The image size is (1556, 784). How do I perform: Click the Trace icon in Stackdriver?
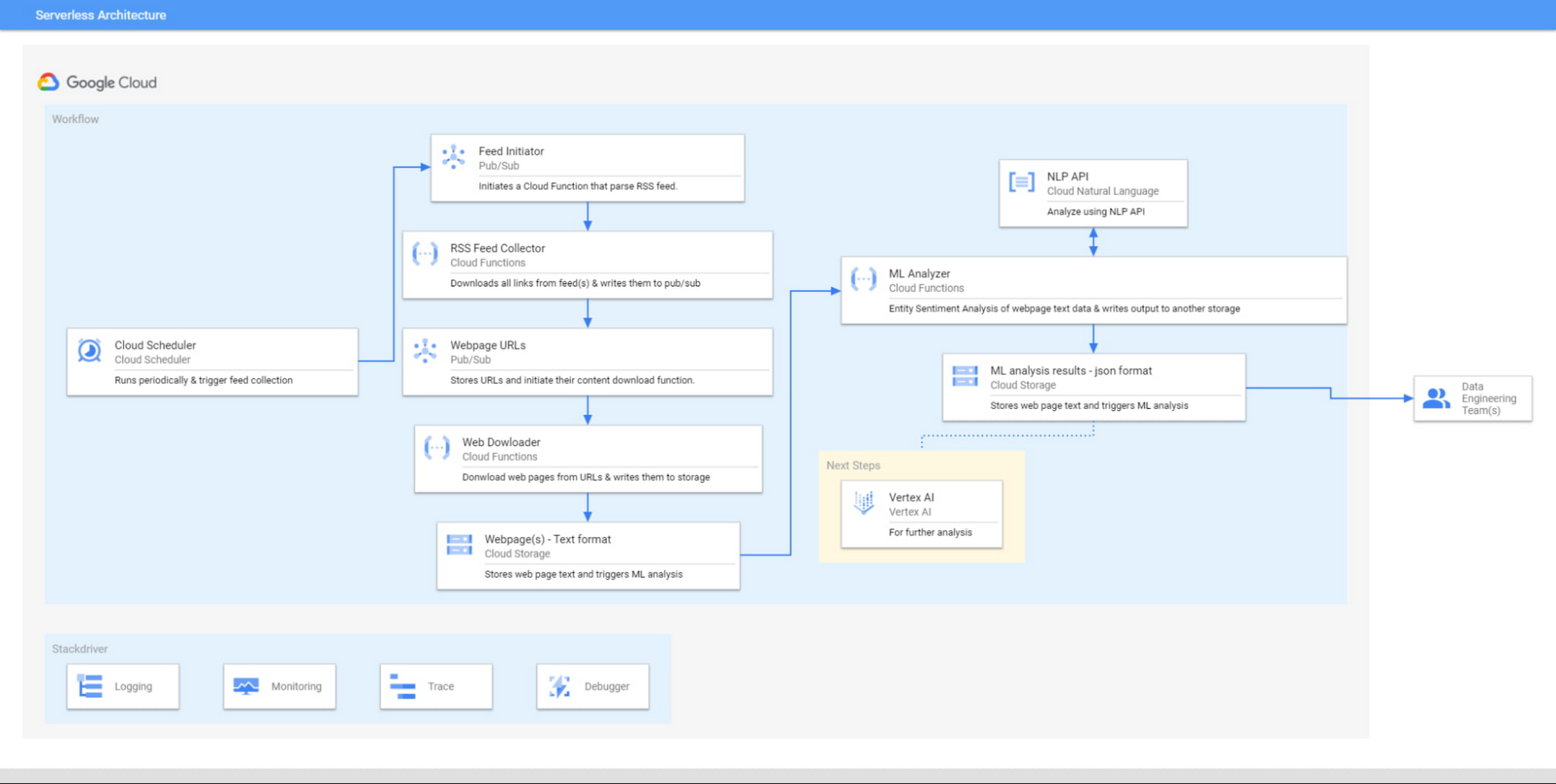[402, 686]
